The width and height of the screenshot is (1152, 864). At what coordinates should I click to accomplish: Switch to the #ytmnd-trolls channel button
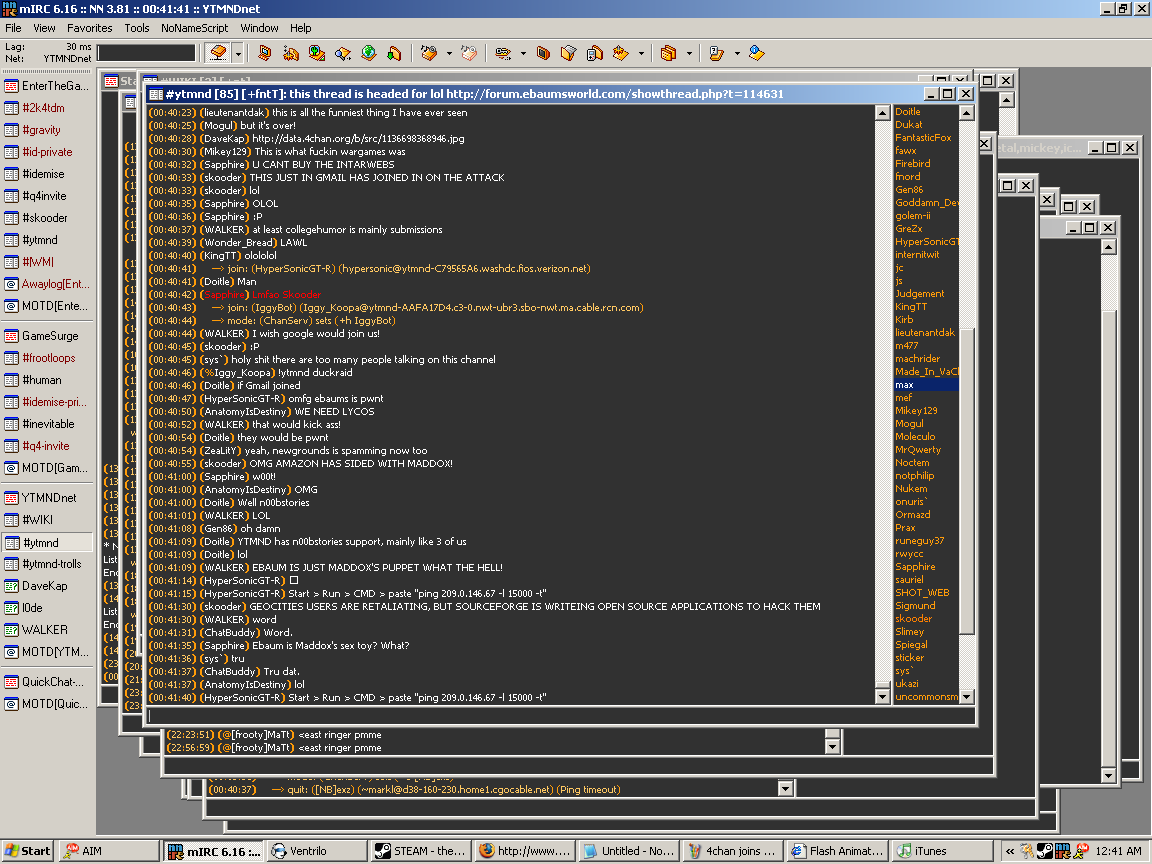[48, 564]
